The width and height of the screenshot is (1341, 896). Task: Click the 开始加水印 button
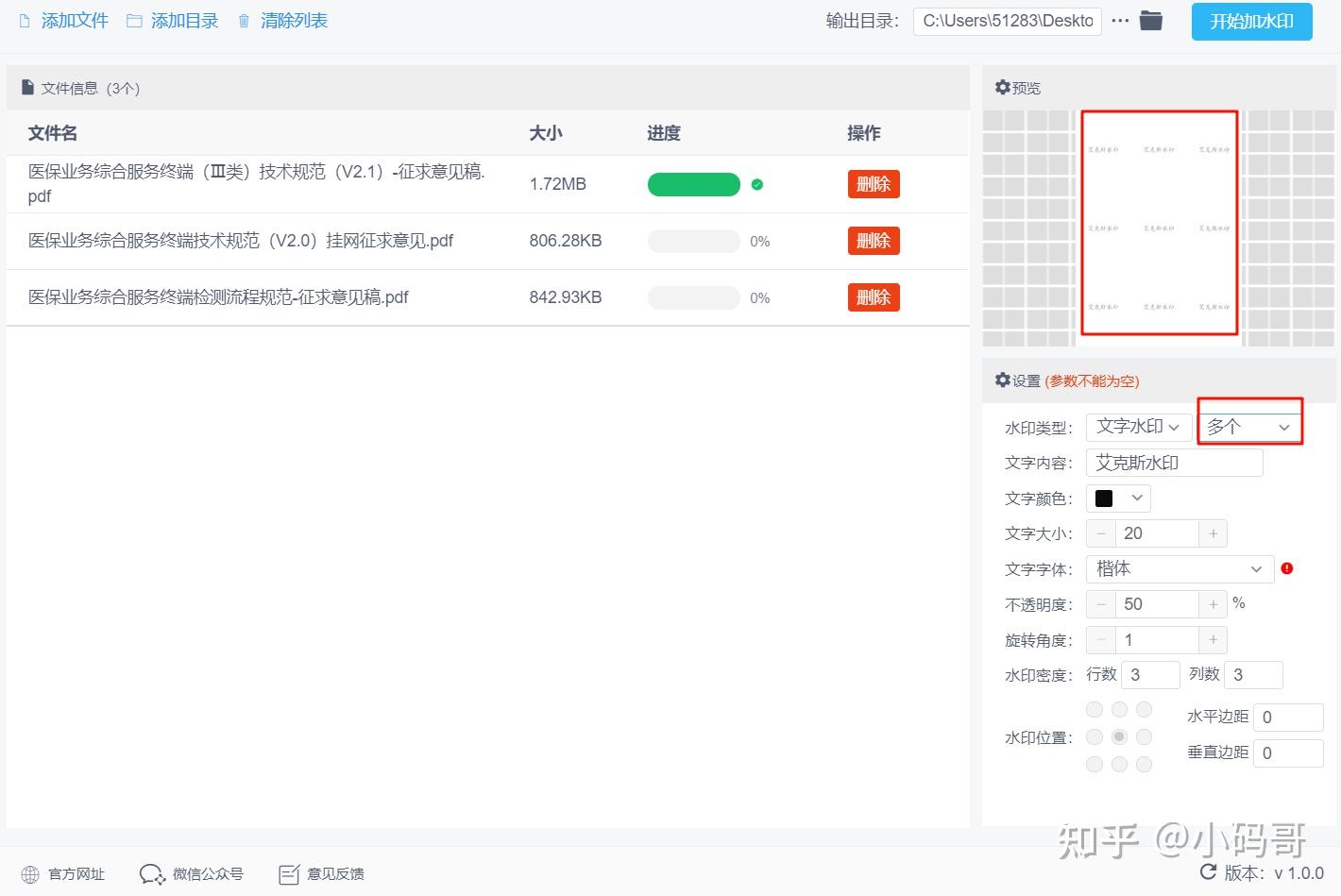tap(1251, 21)
